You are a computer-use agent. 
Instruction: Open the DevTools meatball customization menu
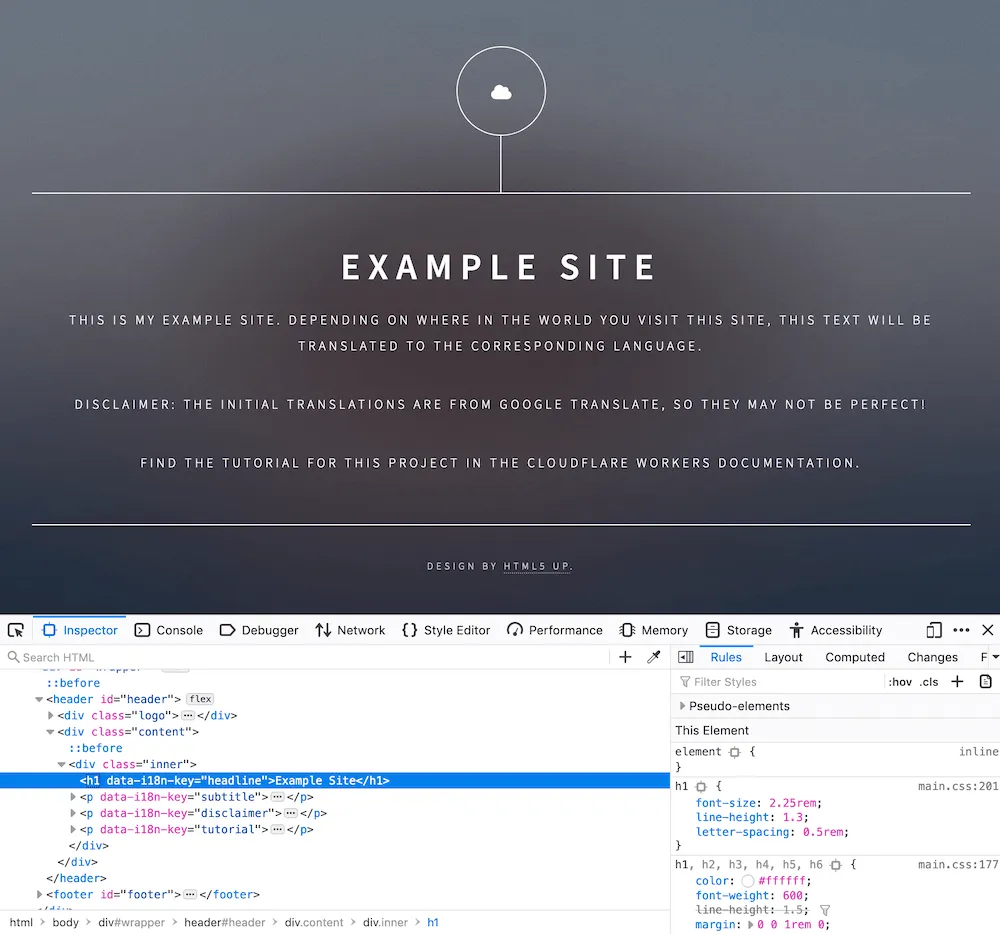pyautogui.click(x=961, y=630)
